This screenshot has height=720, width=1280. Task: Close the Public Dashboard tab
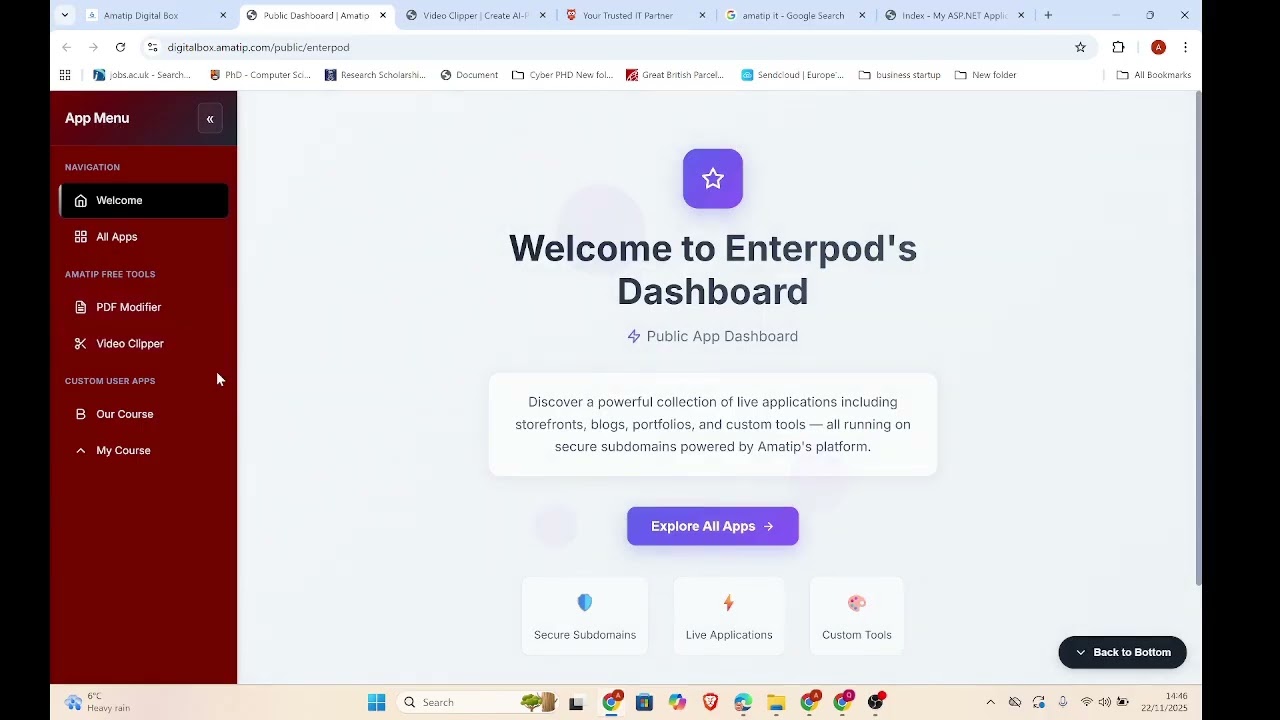click(x=383, y=15)
